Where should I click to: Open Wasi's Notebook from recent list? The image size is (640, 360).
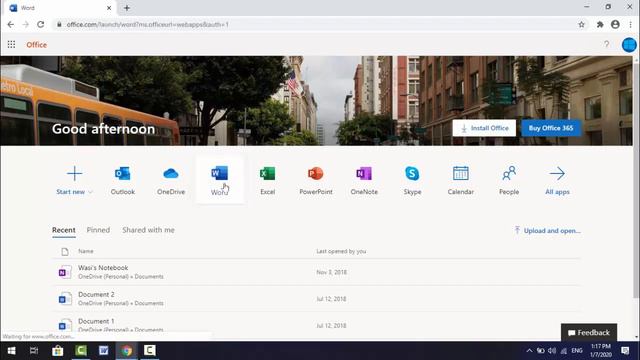pyautogui.click(x=316, y=272)
